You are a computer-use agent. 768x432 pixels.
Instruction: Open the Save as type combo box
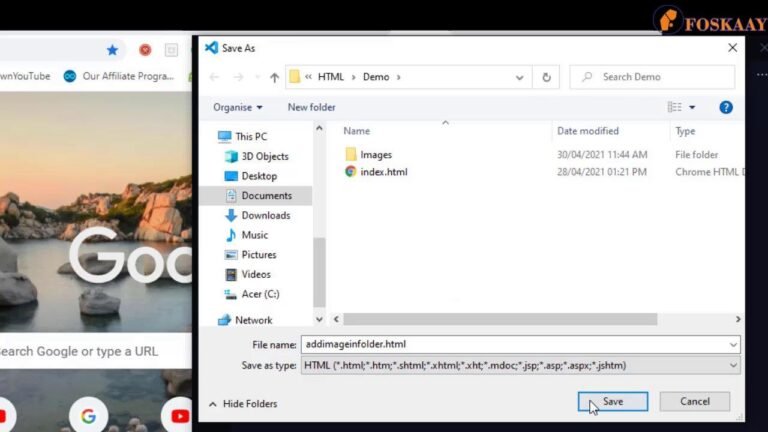521,365
